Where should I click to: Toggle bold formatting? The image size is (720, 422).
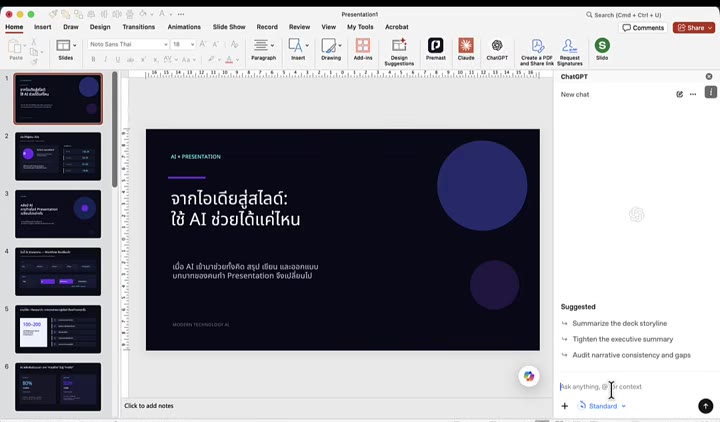[93, 59]
